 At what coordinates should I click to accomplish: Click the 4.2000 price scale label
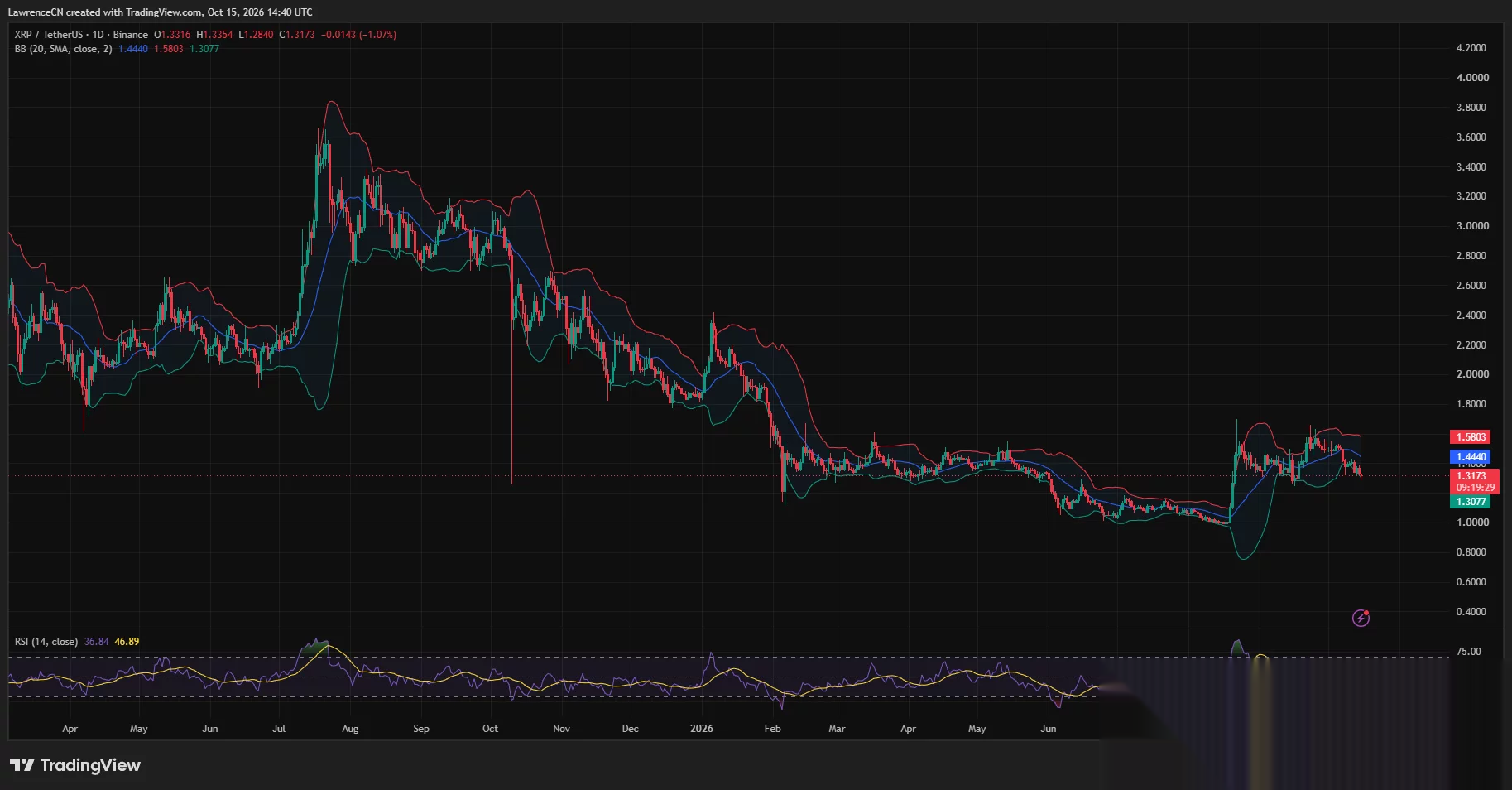click(1471, 48)
